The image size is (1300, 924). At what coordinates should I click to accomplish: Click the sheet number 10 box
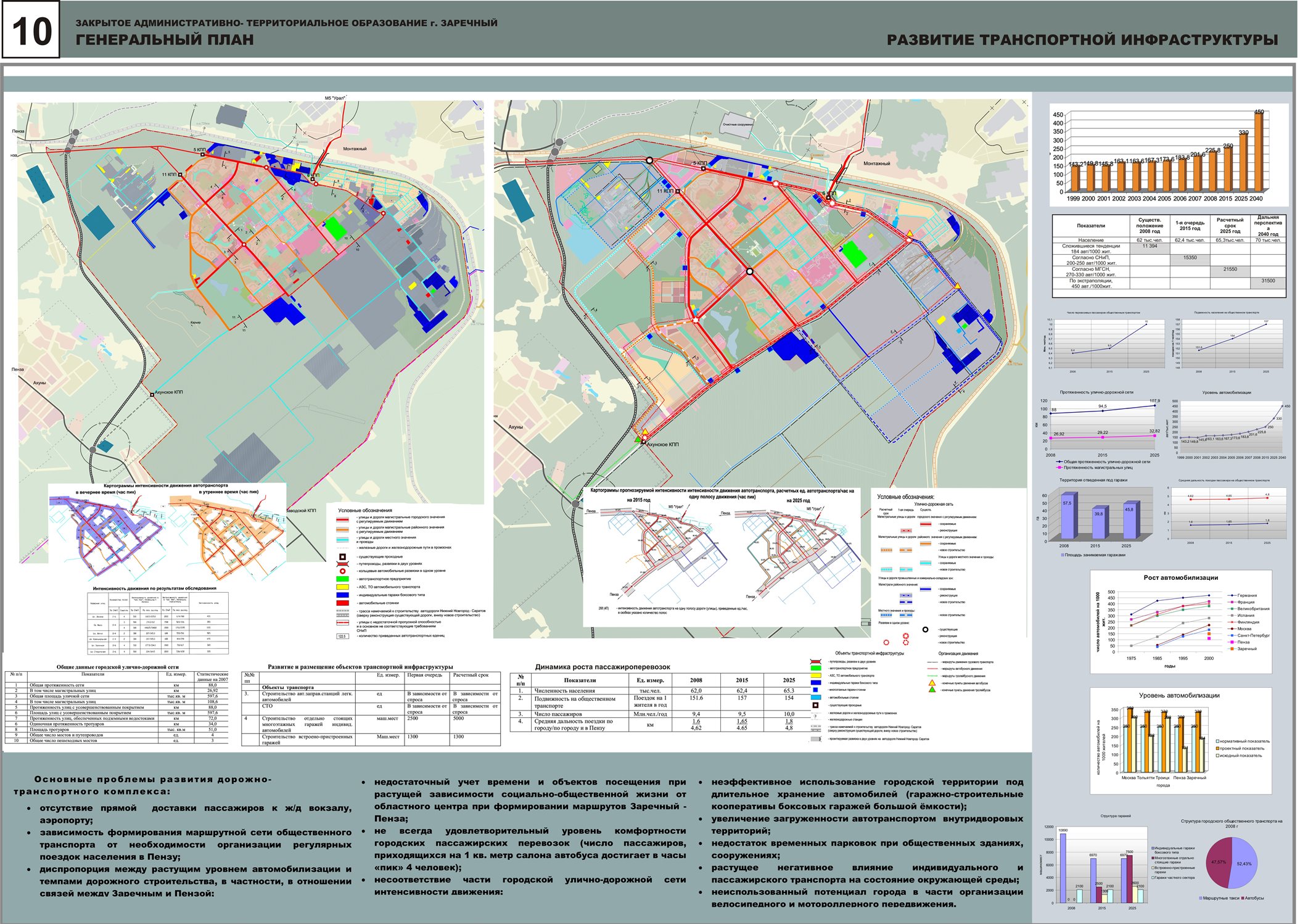point(31,30)
